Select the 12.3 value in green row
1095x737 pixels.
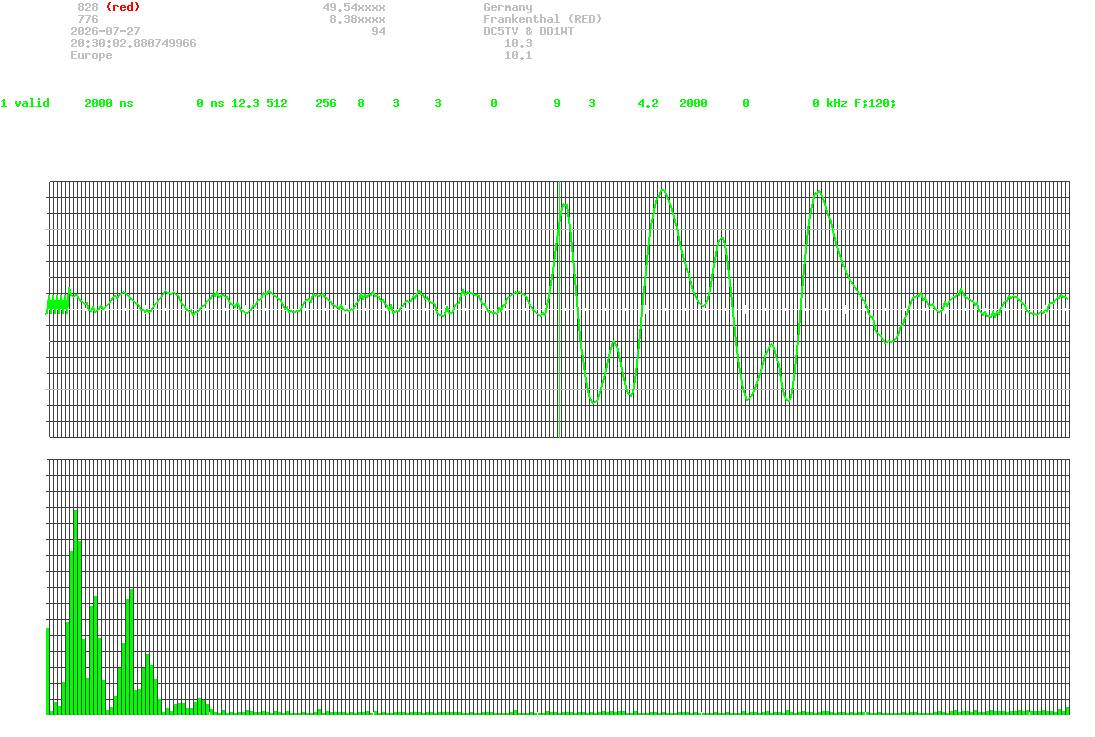pyautogui.click(x=245, y=103)
